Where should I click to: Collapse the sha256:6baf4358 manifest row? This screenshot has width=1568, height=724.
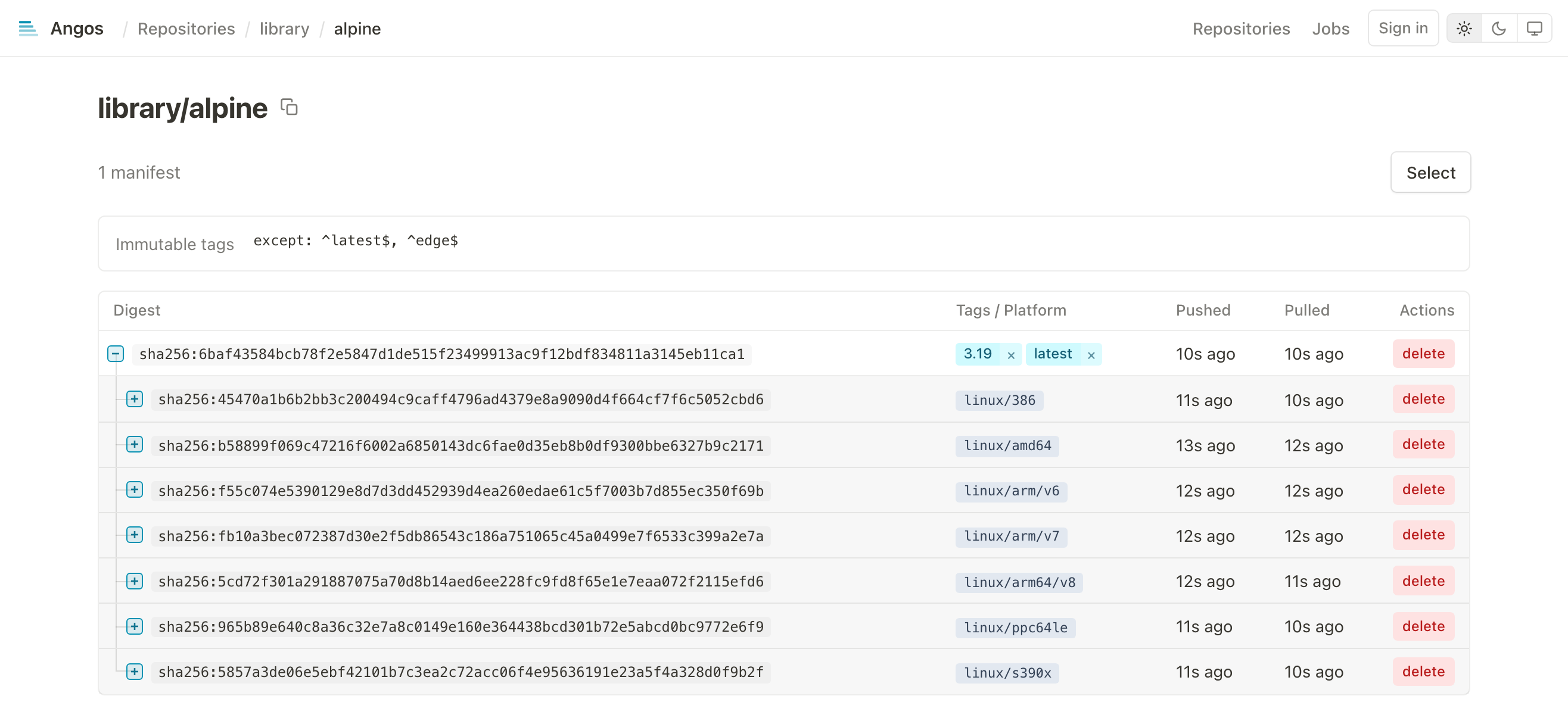[x=116, y=354]
